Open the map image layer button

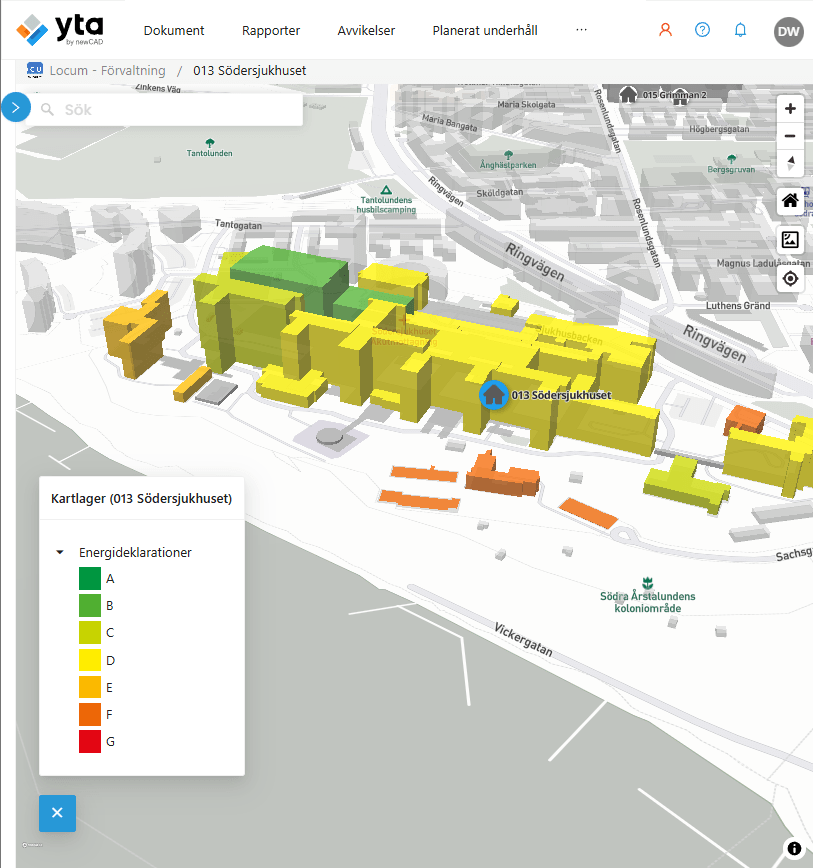(x=790, y=240)
